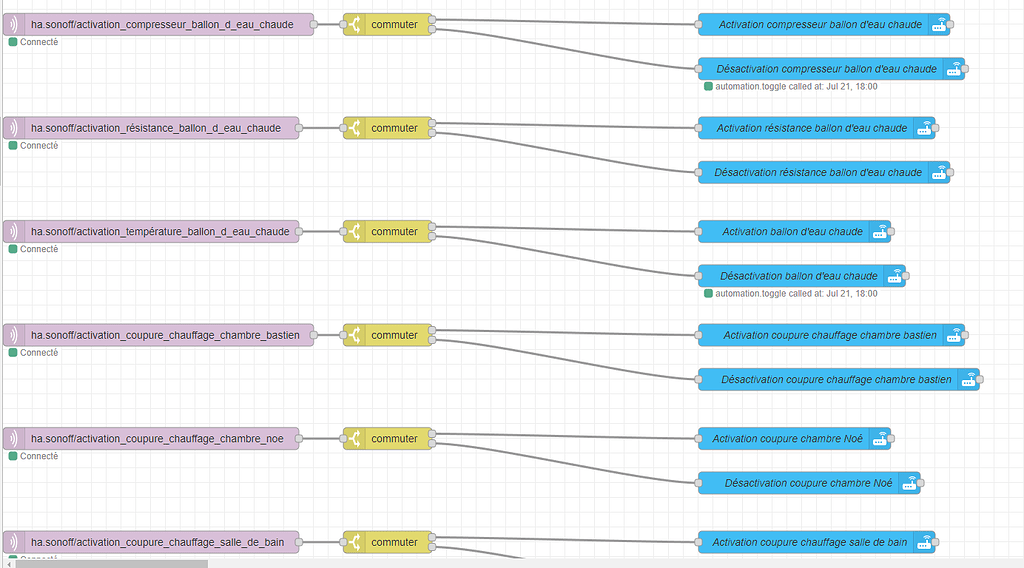Click 'commuter' label in the résistance row
The image size is (1024, 568).
[x=394, y=128]
